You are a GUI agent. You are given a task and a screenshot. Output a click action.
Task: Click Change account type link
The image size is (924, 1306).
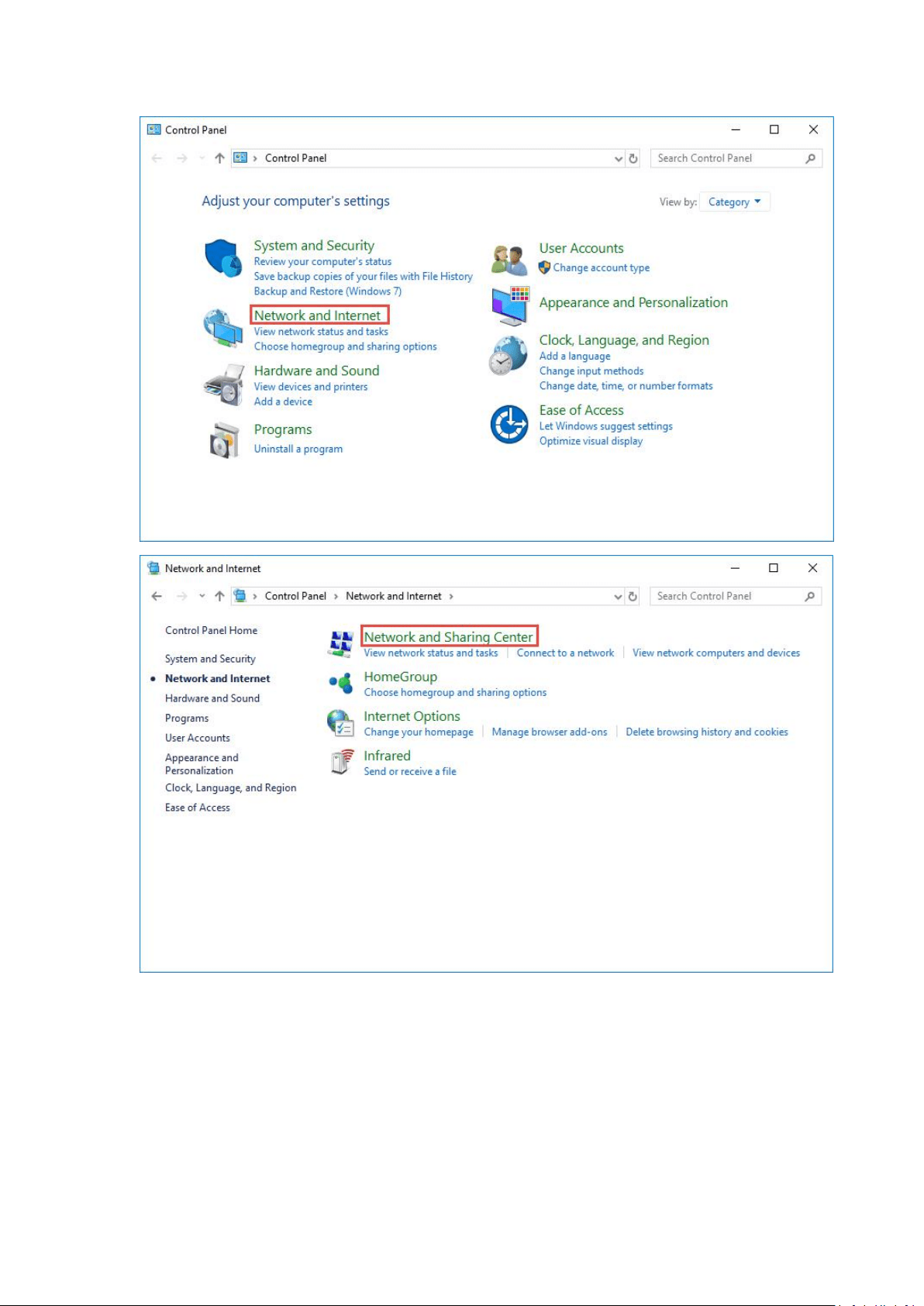(x=602, y=267)
